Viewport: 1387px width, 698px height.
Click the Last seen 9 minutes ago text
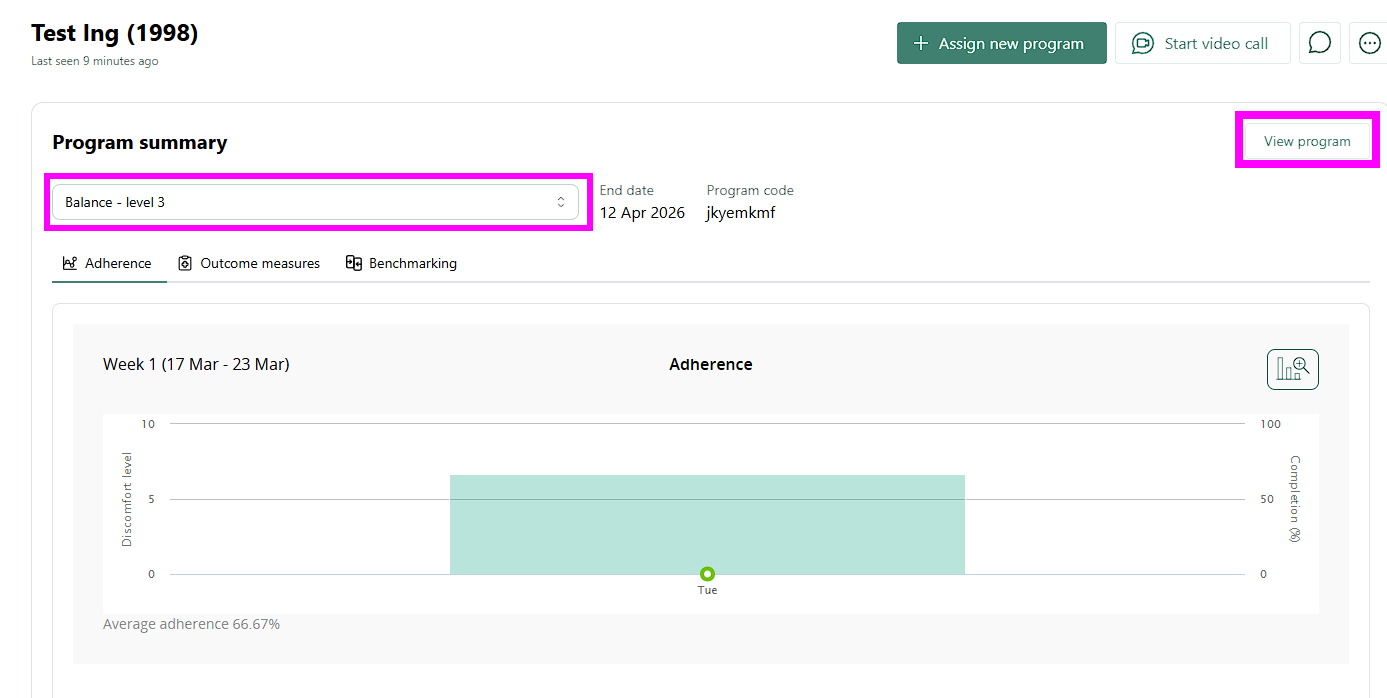95,61
